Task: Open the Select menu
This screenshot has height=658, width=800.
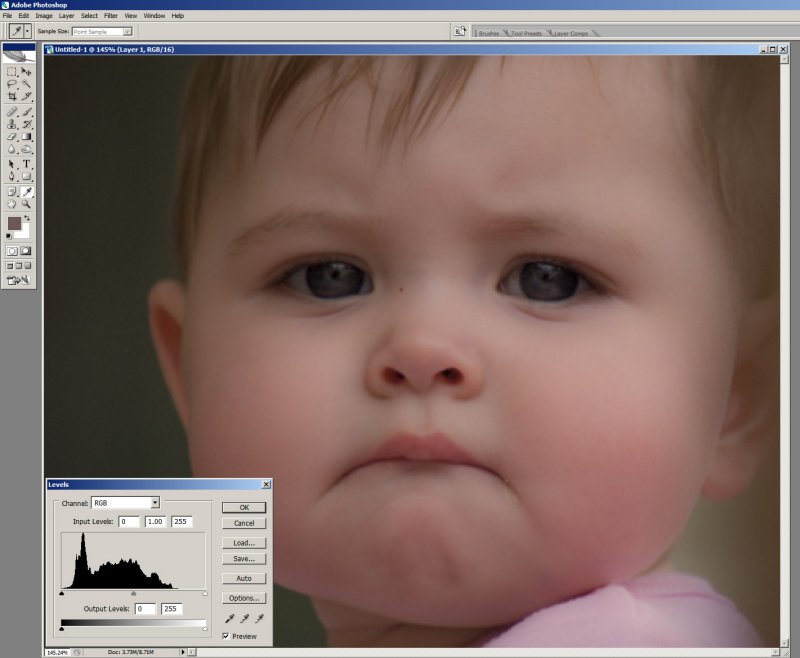Action: (89, 16)
